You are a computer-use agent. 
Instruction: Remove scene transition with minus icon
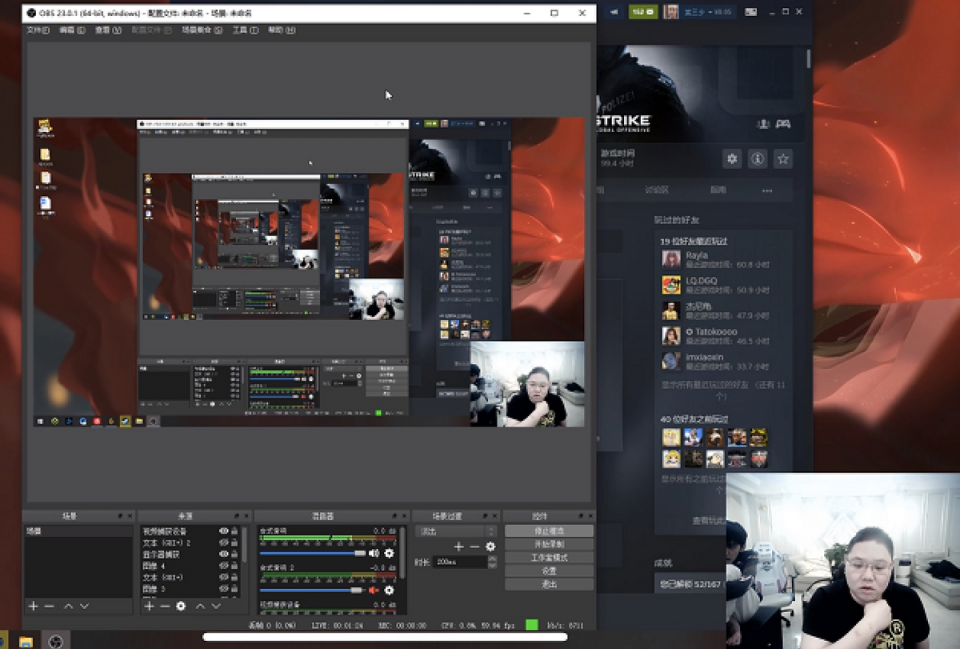pos(474,546)
